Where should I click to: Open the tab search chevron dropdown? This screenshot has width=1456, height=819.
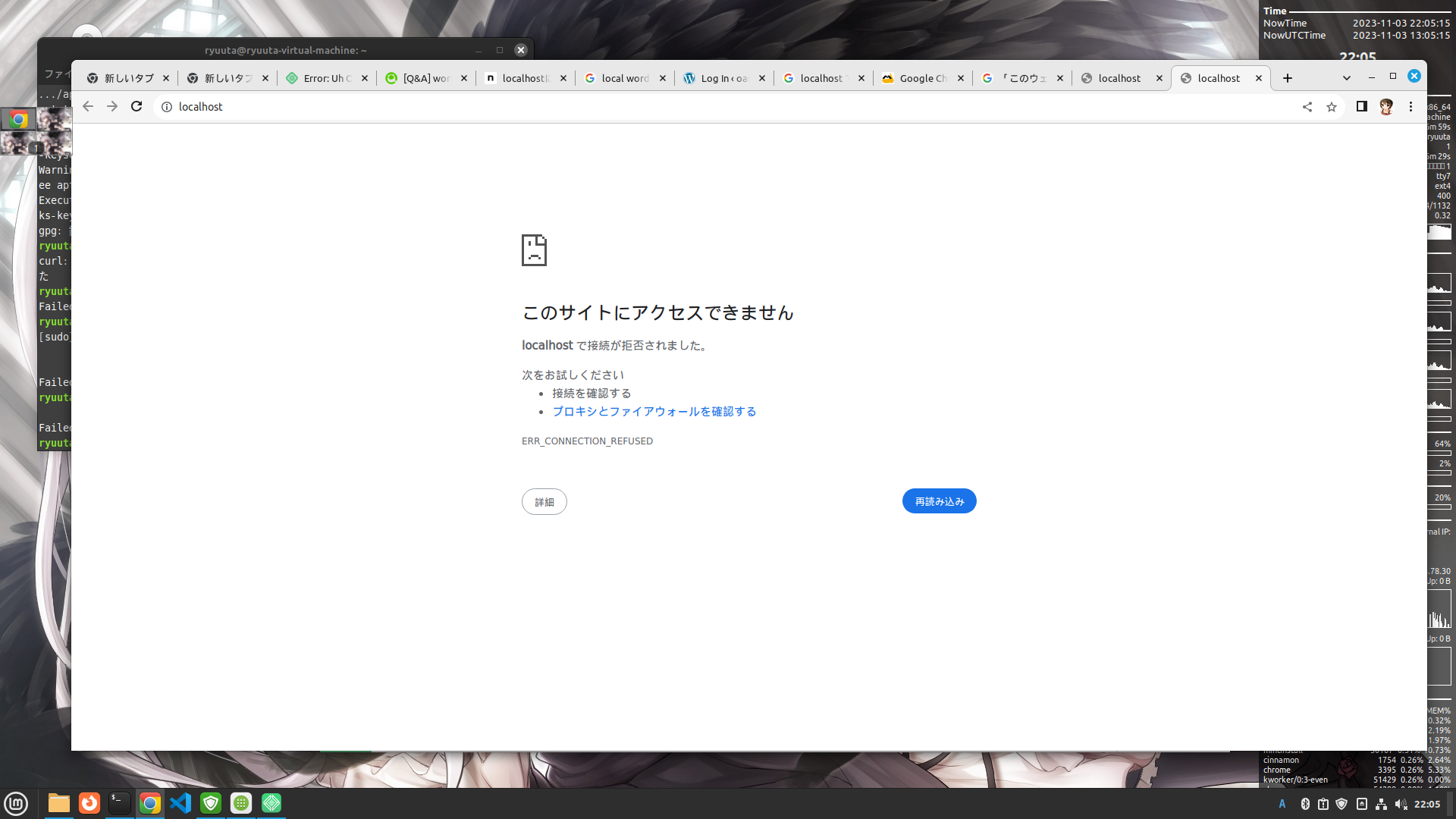[x=1347, y=77]
